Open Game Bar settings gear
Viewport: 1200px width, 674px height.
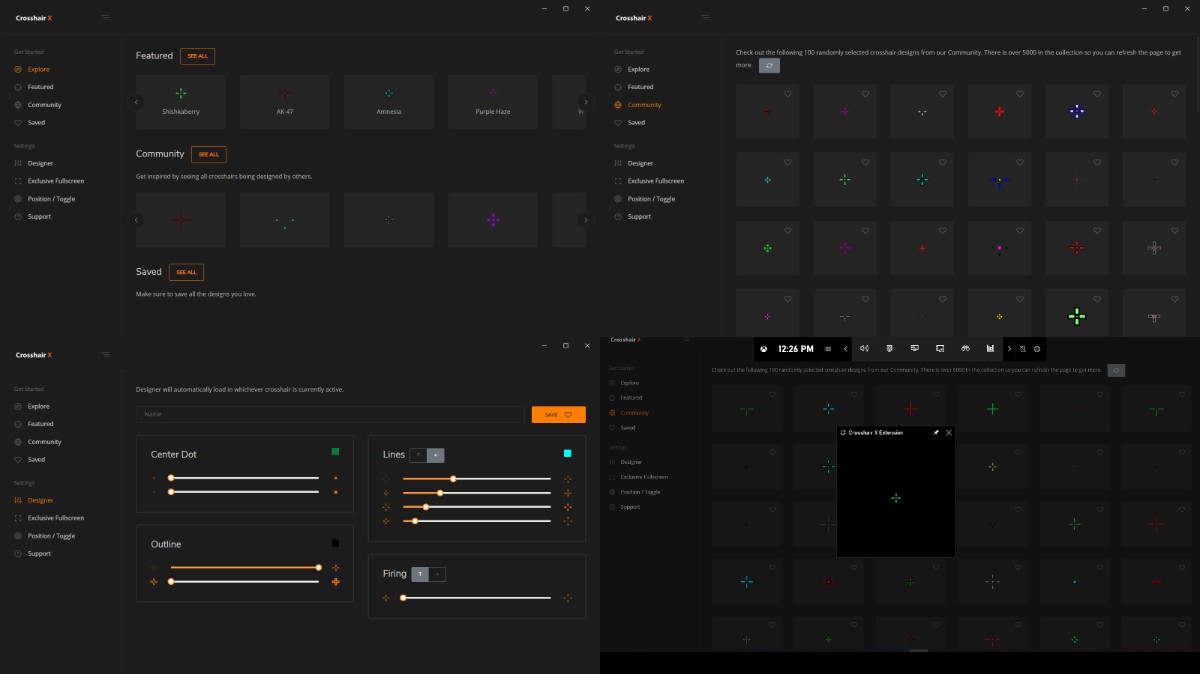[1037, 349]
